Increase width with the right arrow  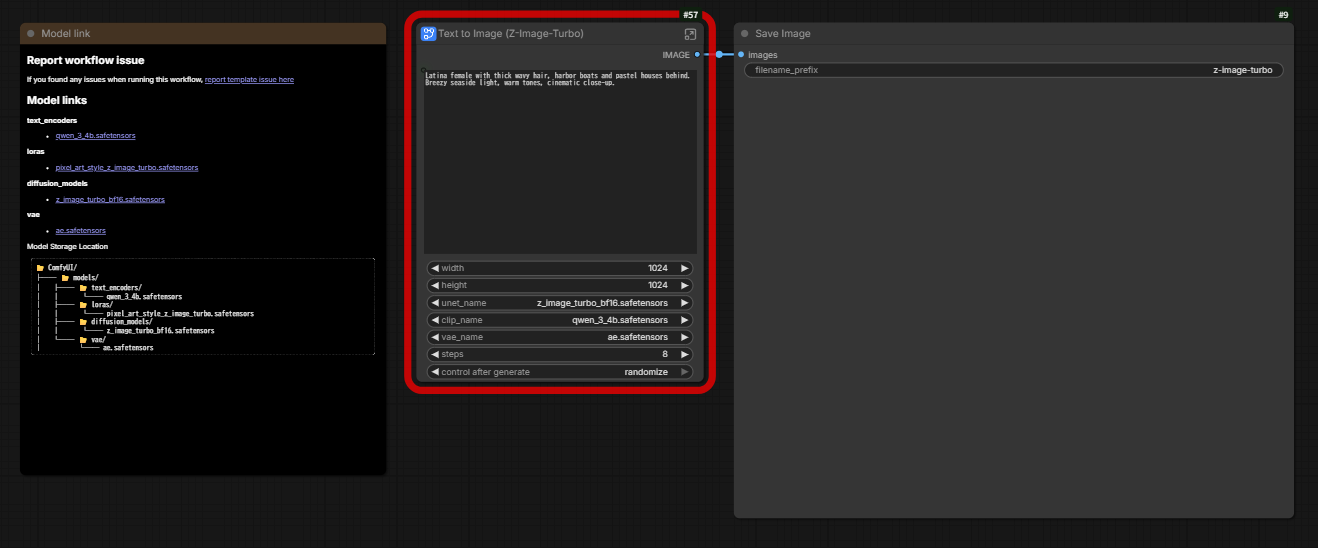(x=684, y=268)
